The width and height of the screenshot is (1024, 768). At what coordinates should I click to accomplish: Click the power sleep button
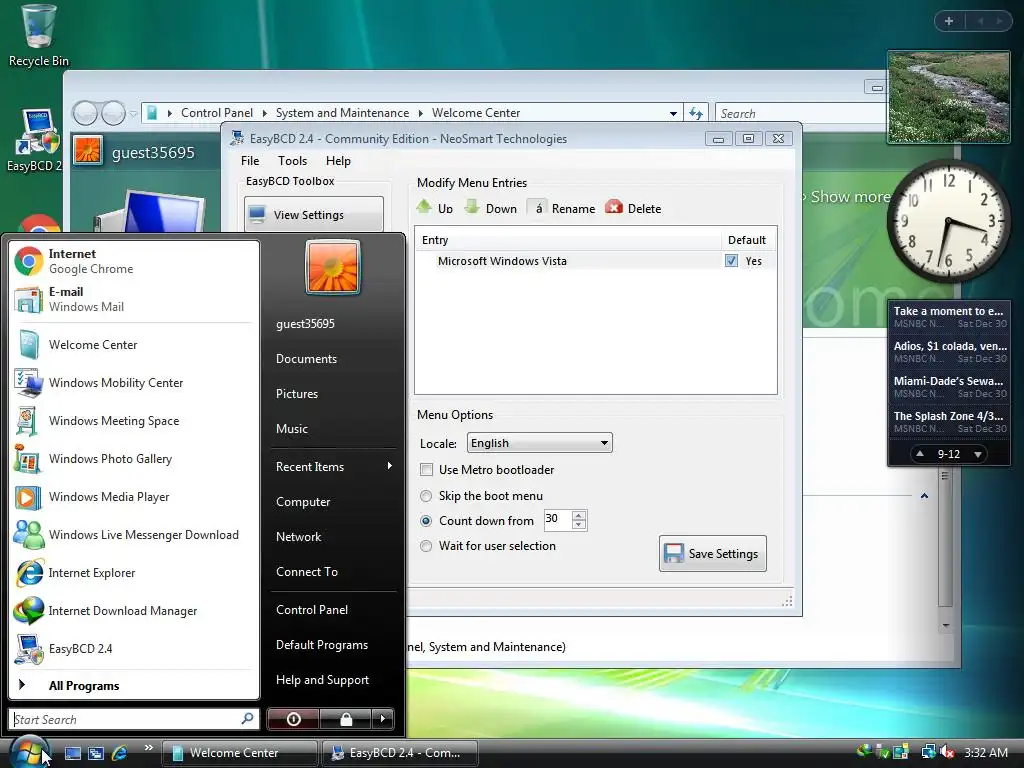coord(293,719)
